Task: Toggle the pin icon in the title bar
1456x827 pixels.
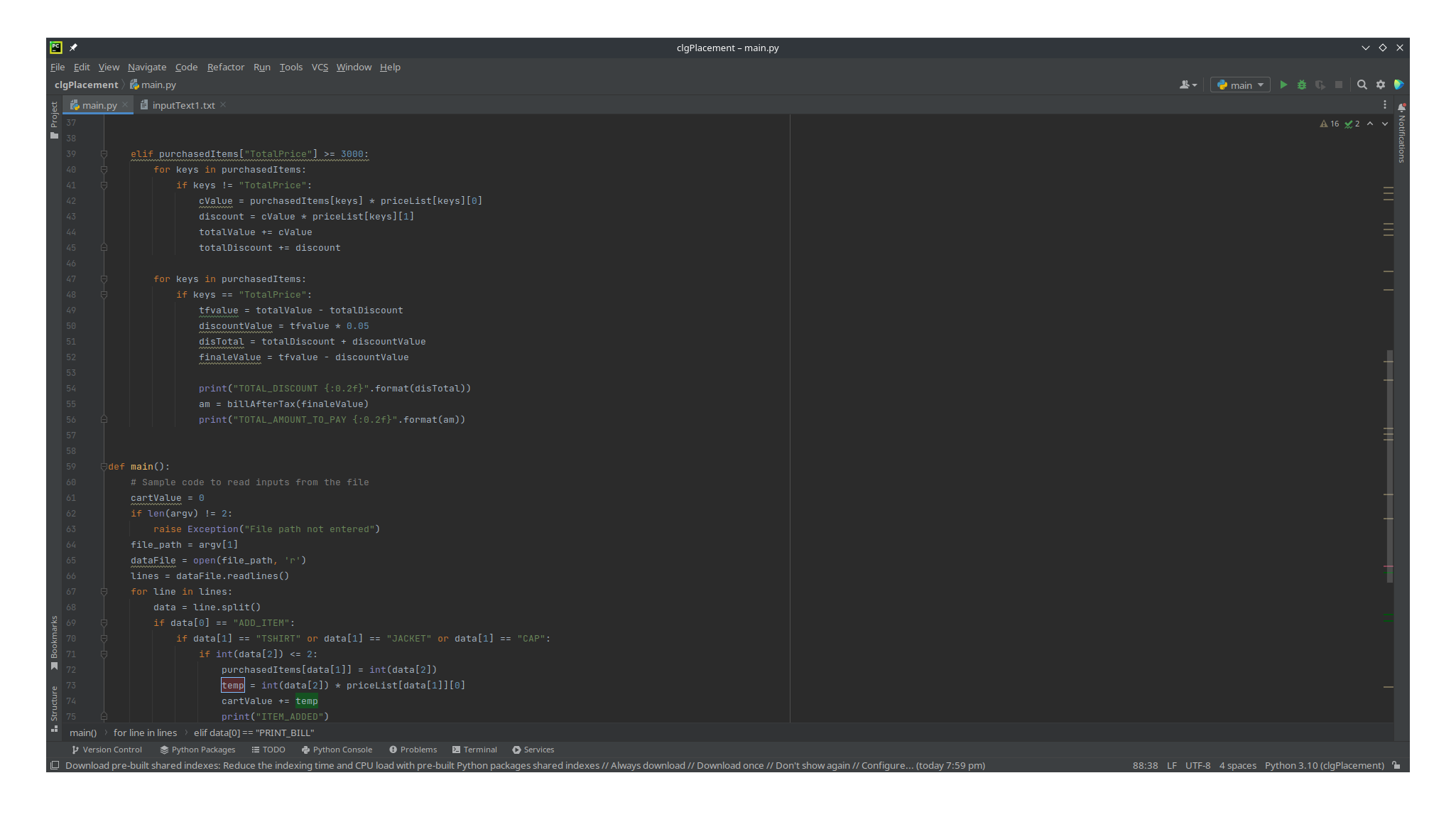Action: 73,47
